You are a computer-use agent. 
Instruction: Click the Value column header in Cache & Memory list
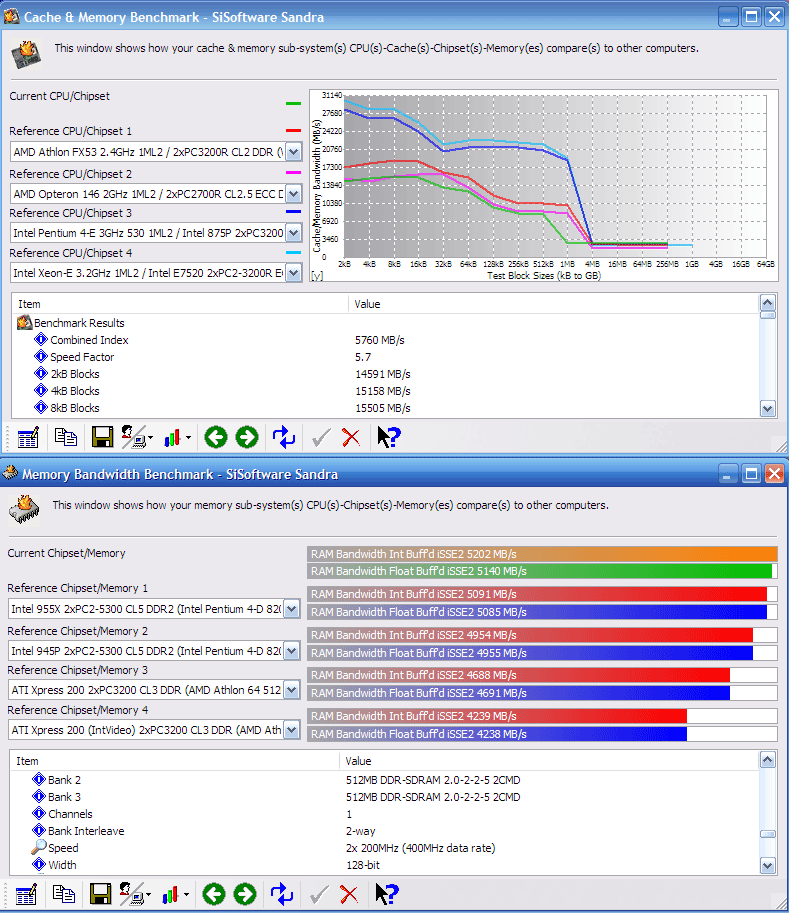point(553,304)
